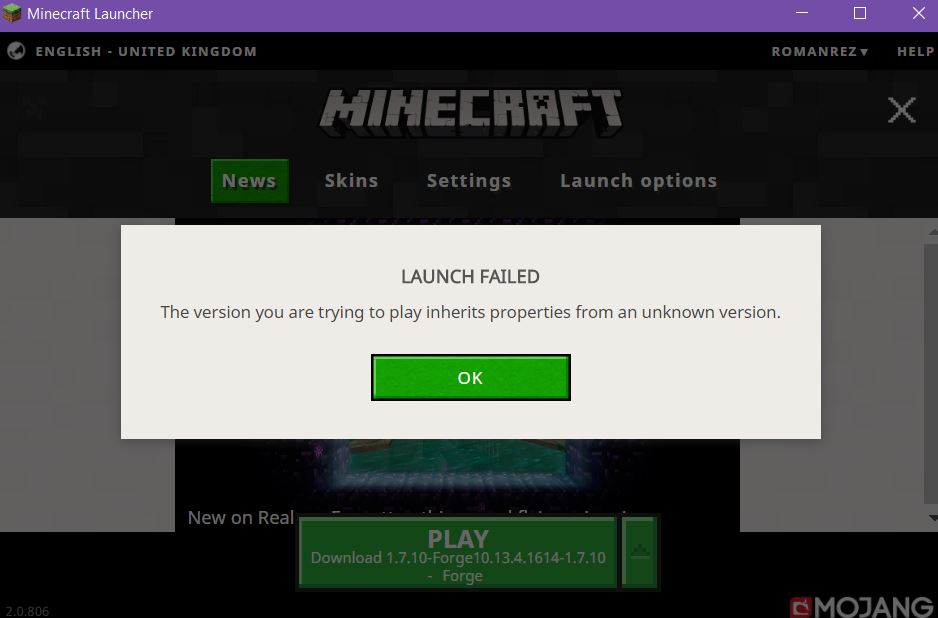
Task: Close the launcher overlay with X icon
Action: [902, 110]
